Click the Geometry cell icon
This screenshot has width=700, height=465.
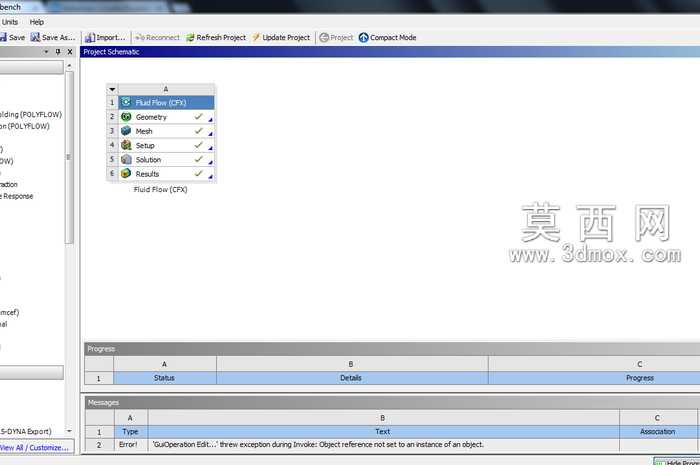tap(126, 117)
